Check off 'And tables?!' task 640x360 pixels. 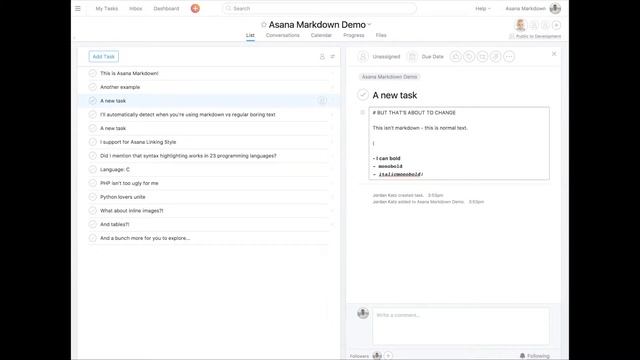pyautogui.click(x=93, y=224)
